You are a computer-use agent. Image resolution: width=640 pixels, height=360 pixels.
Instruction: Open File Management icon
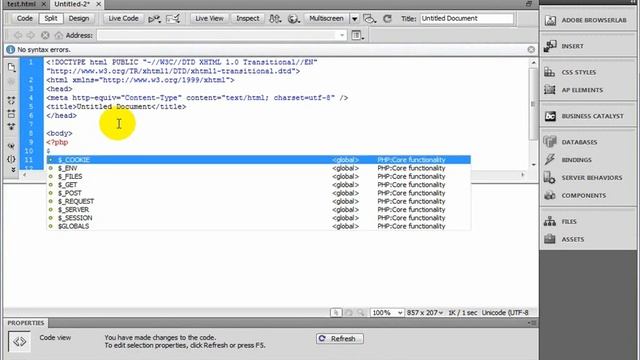tap(275, 19)
